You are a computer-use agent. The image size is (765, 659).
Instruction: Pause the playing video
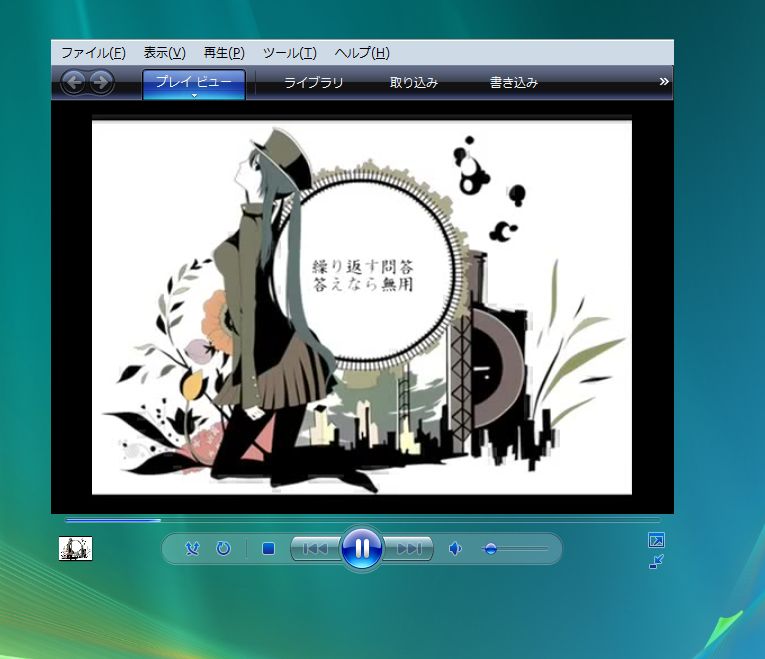click(362, 548)
